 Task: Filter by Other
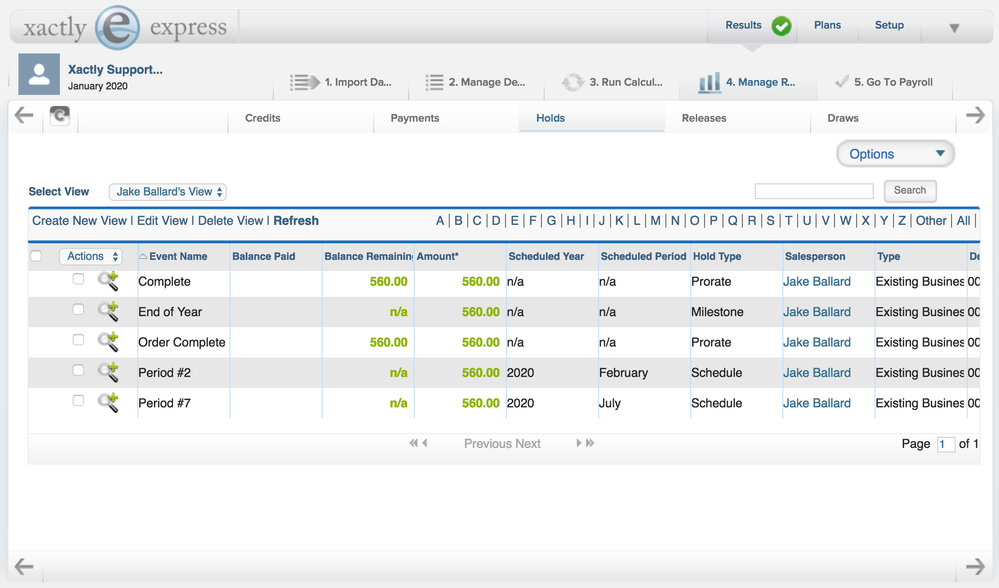[931, 220]
